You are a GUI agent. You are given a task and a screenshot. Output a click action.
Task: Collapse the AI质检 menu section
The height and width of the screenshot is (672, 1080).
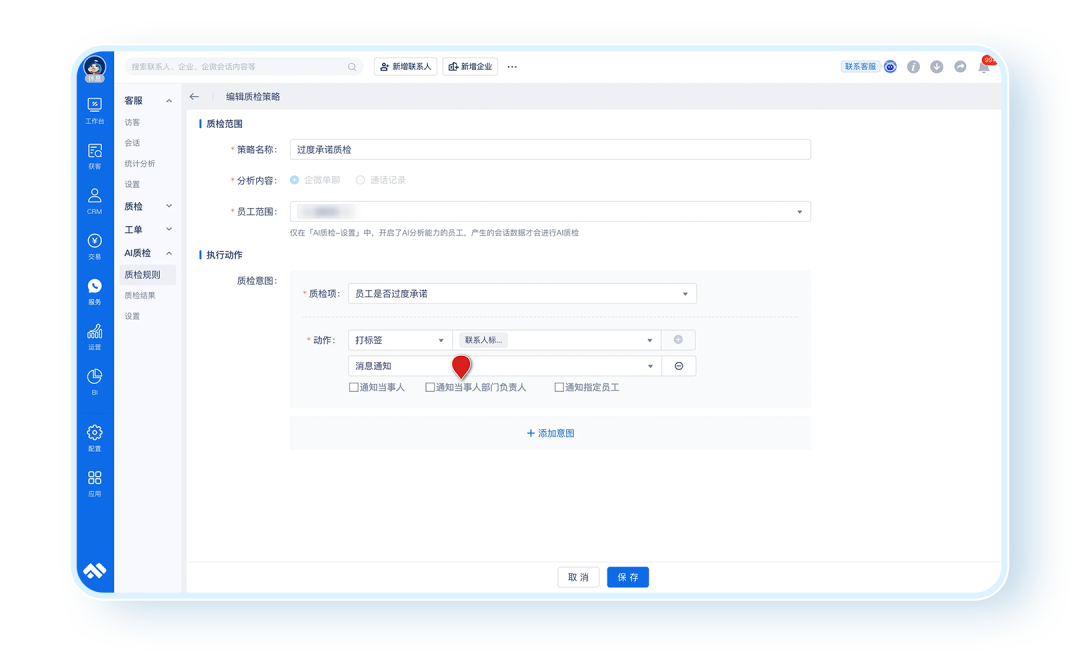(x=169, y=253)
